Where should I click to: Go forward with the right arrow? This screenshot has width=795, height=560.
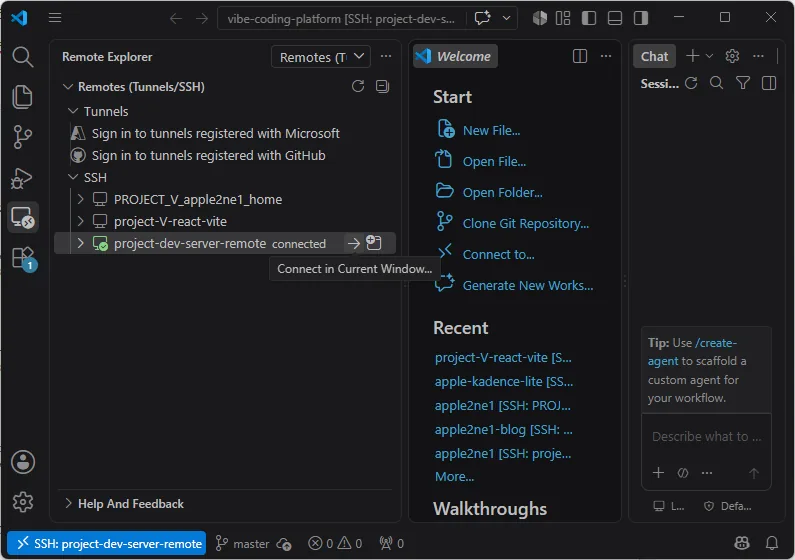pyautogui.click(x=202, y=19)
